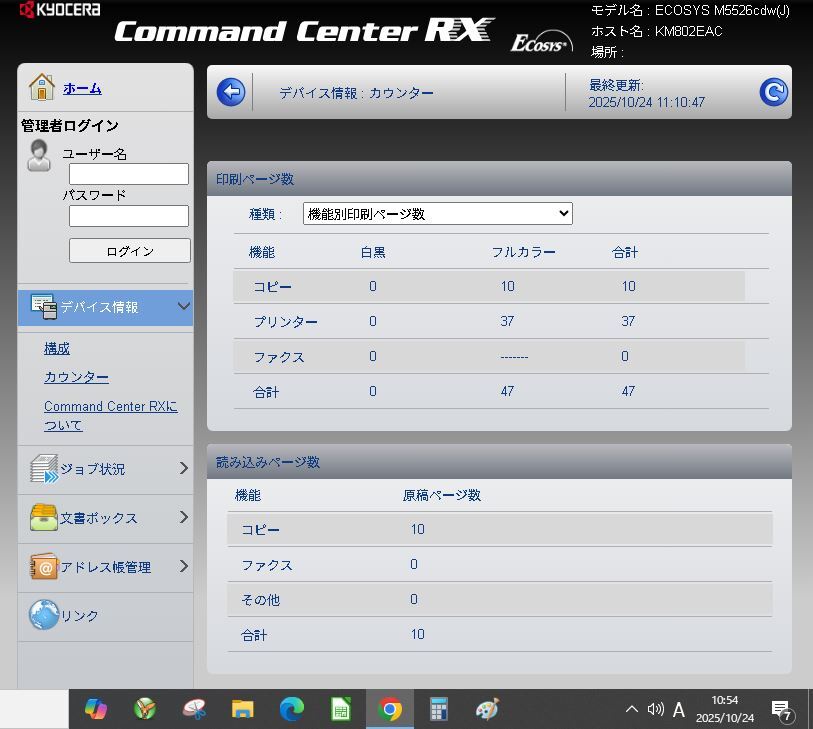Refresh the page with the circular arrow icon
813x729 pixels.
click(x=772, y=91)
